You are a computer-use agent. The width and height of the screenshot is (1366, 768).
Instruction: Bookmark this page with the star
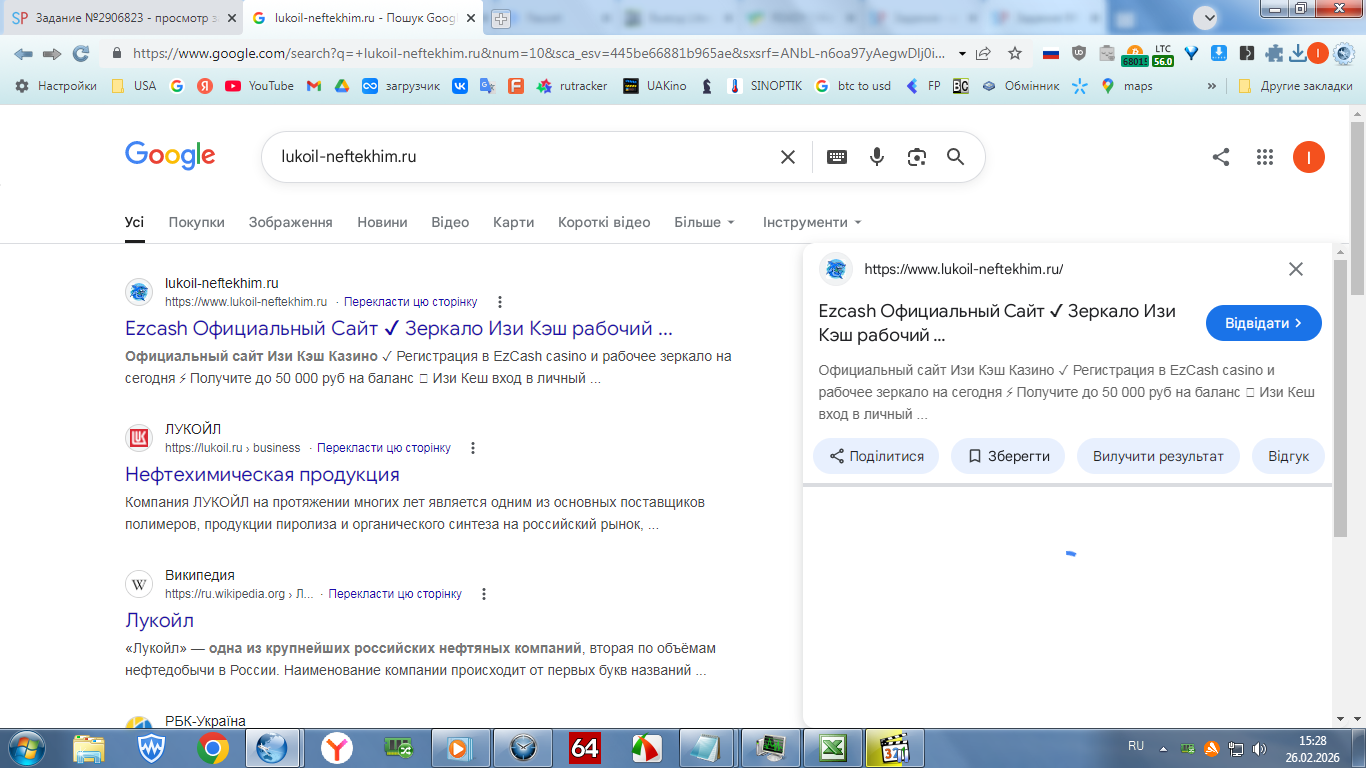pyautogui.click(x=1015, y=53)
